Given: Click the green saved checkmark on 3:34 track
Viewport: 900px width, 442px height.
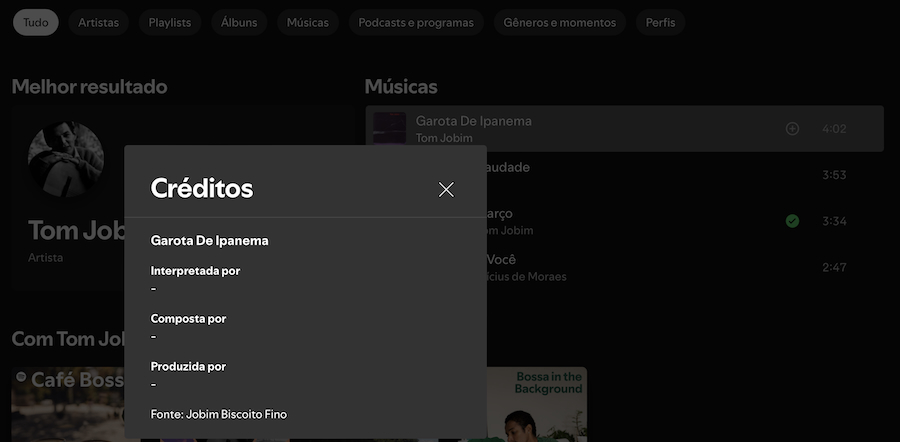Looking at the screenshot, I should pos(792,221).
